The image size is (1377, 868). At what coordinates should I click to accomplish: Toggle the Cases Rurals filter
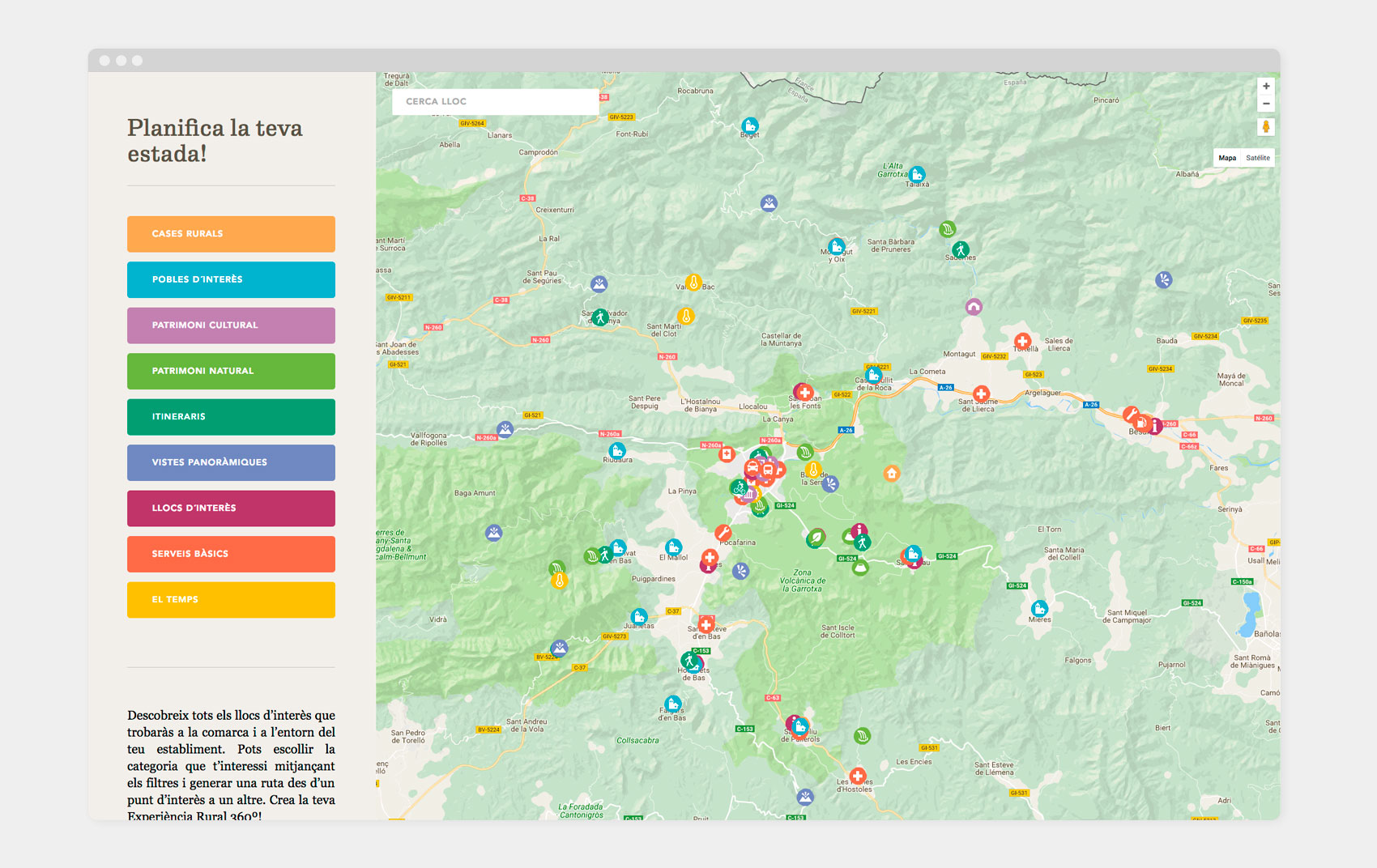(231, 234)
